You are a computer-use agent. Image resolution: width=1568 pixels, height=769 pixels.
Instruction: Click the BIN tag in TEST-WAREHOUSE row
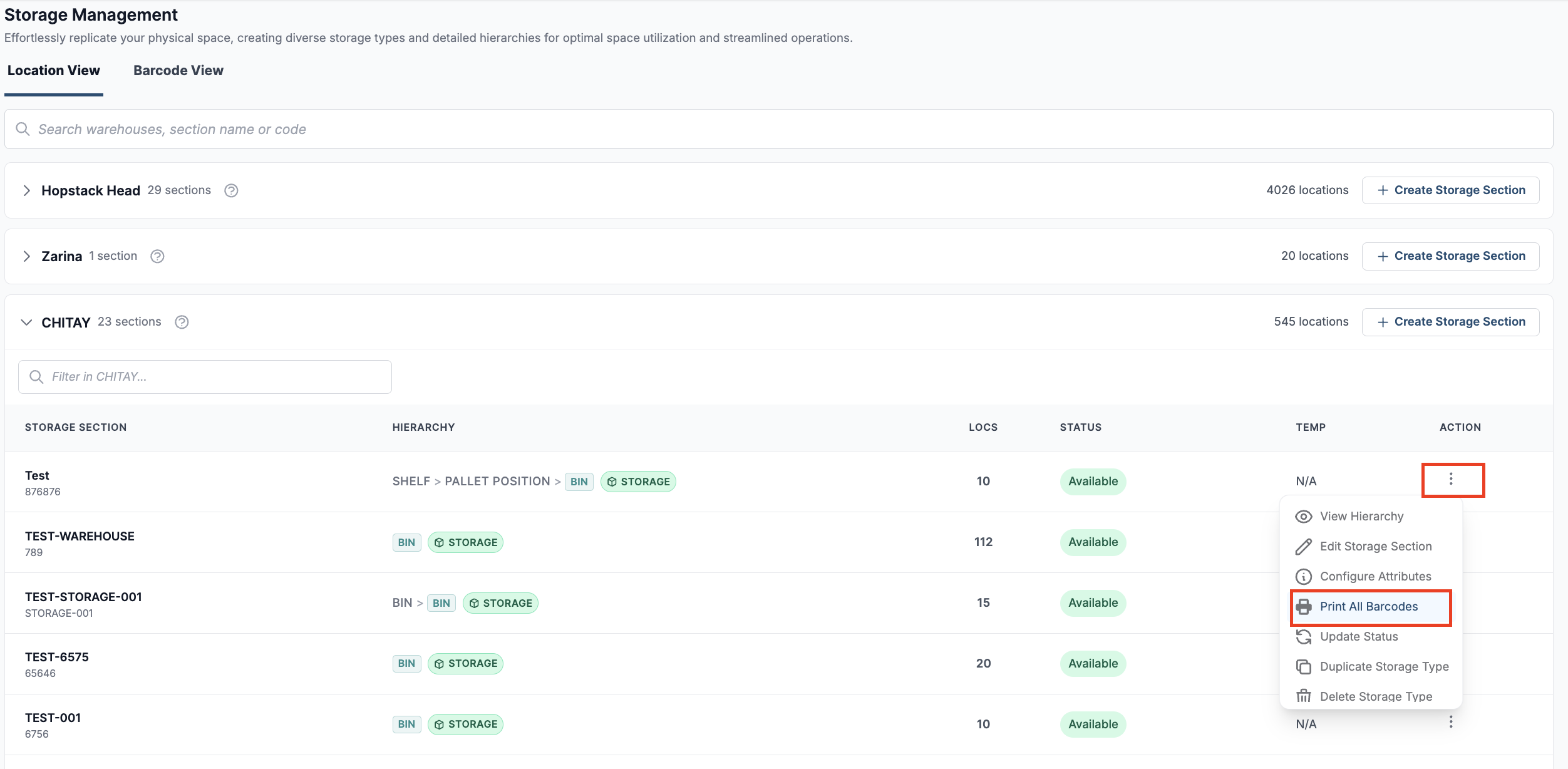[x=406, y=542]
